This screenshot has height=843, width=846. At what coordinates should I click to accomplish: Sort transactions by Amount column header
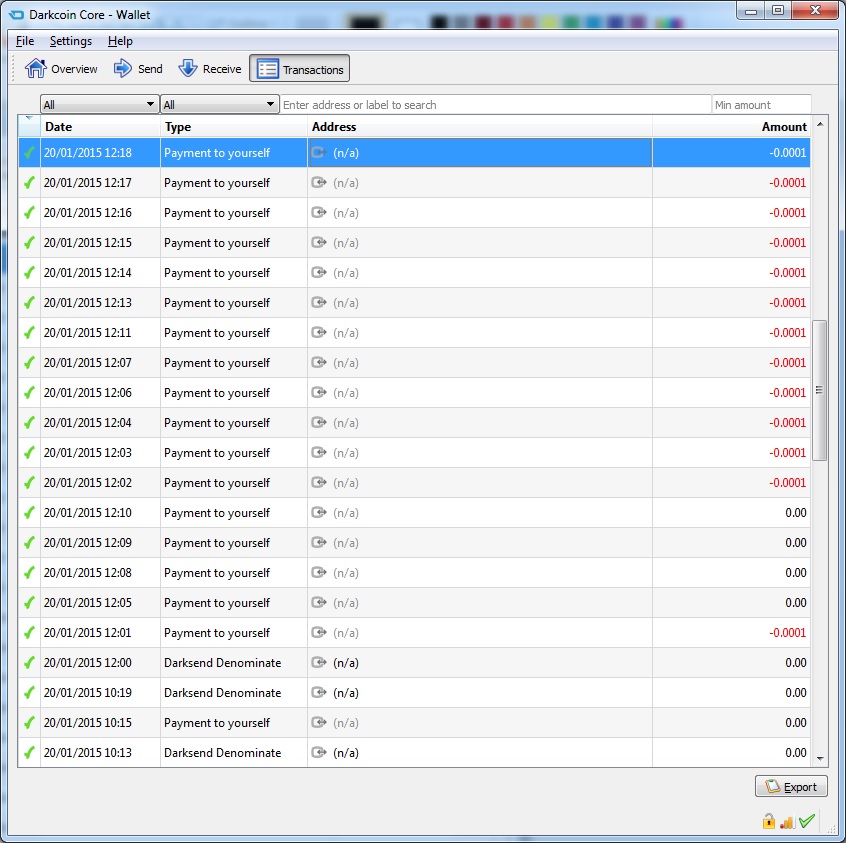pyautogui.click(x=731, y=127)
